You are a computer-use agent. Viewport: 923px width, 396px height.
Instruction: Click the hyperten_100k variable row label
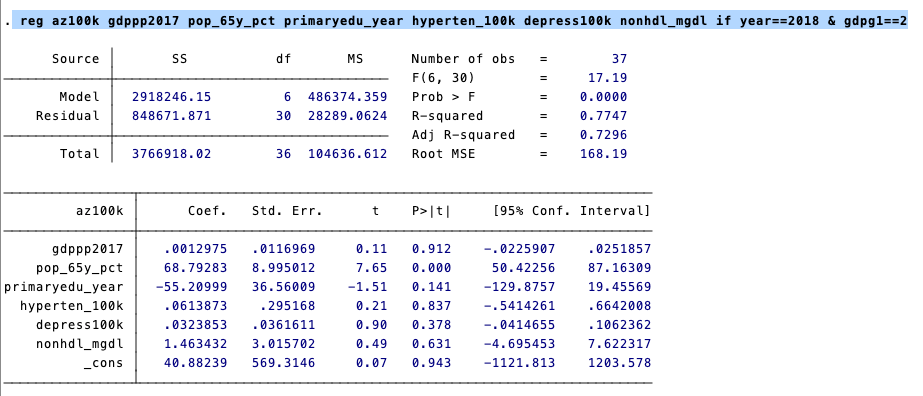click(x=72, y=305)
